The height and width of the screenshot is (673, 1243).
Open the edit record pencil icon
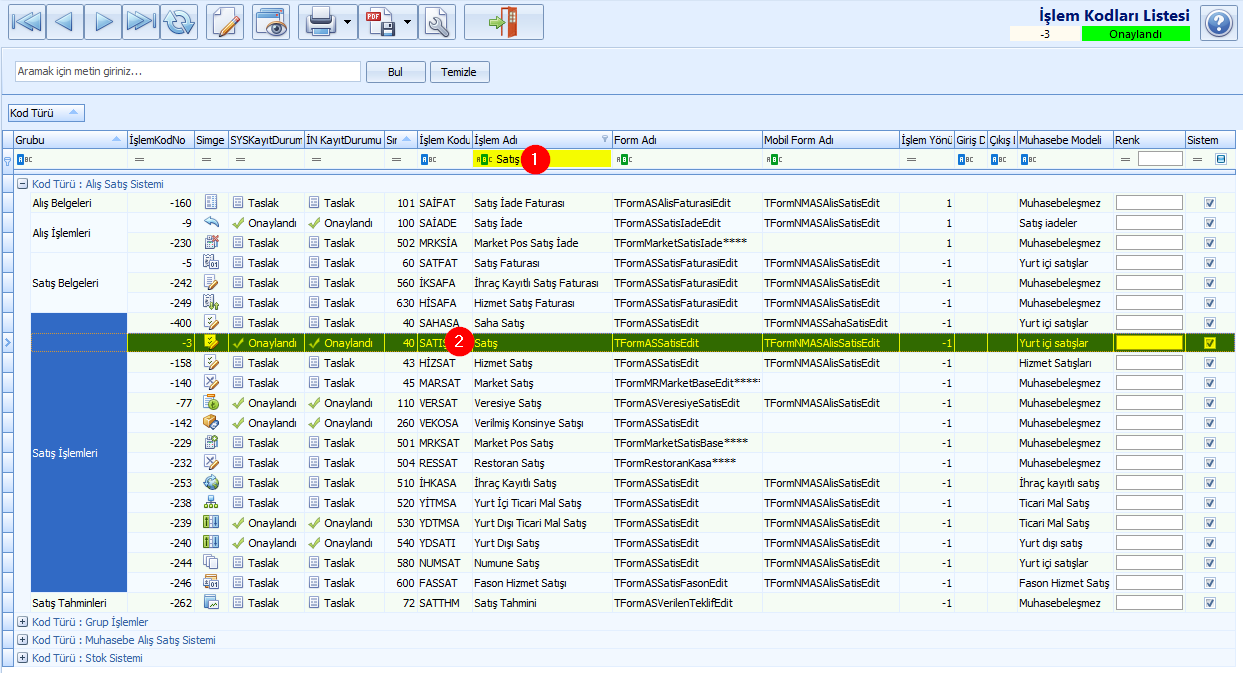225,22
